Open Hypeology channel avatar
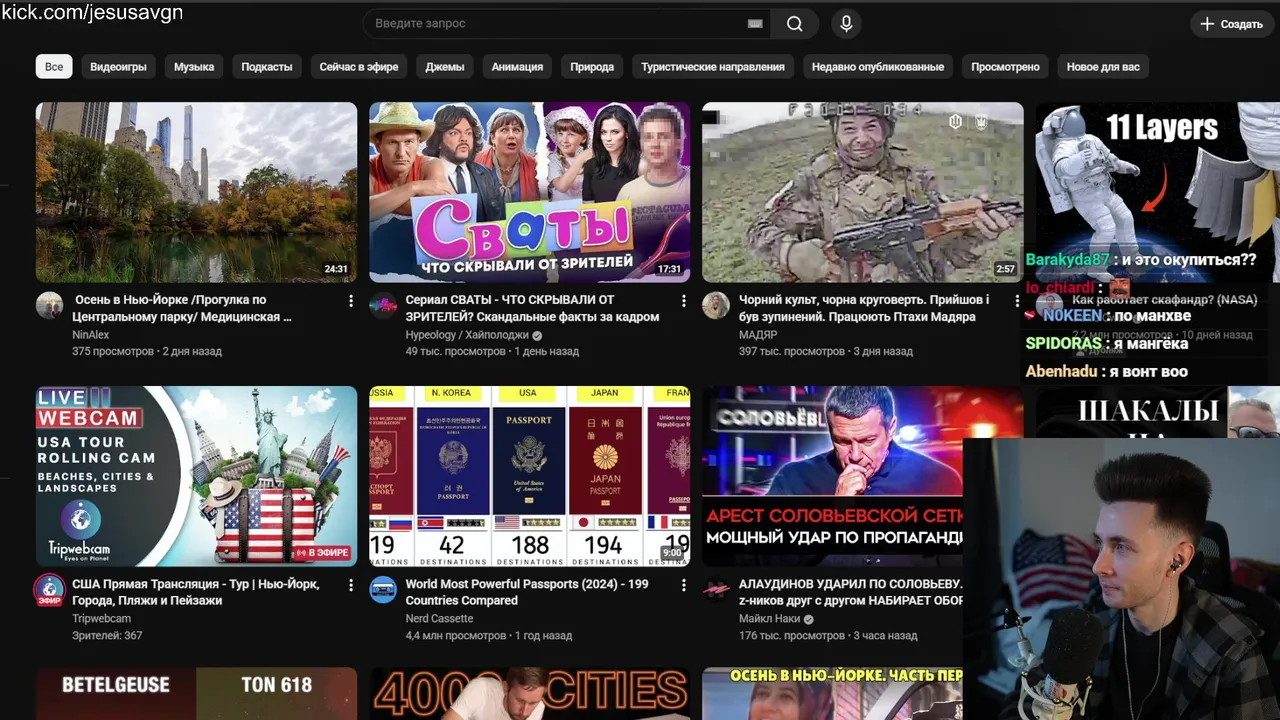Screen dimensions: 1280x720 pos(383,306)
